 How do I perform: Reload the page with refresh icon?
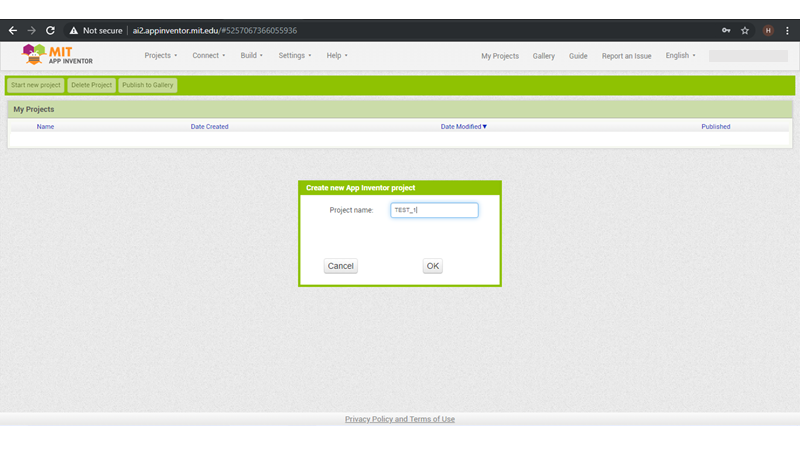50,31
